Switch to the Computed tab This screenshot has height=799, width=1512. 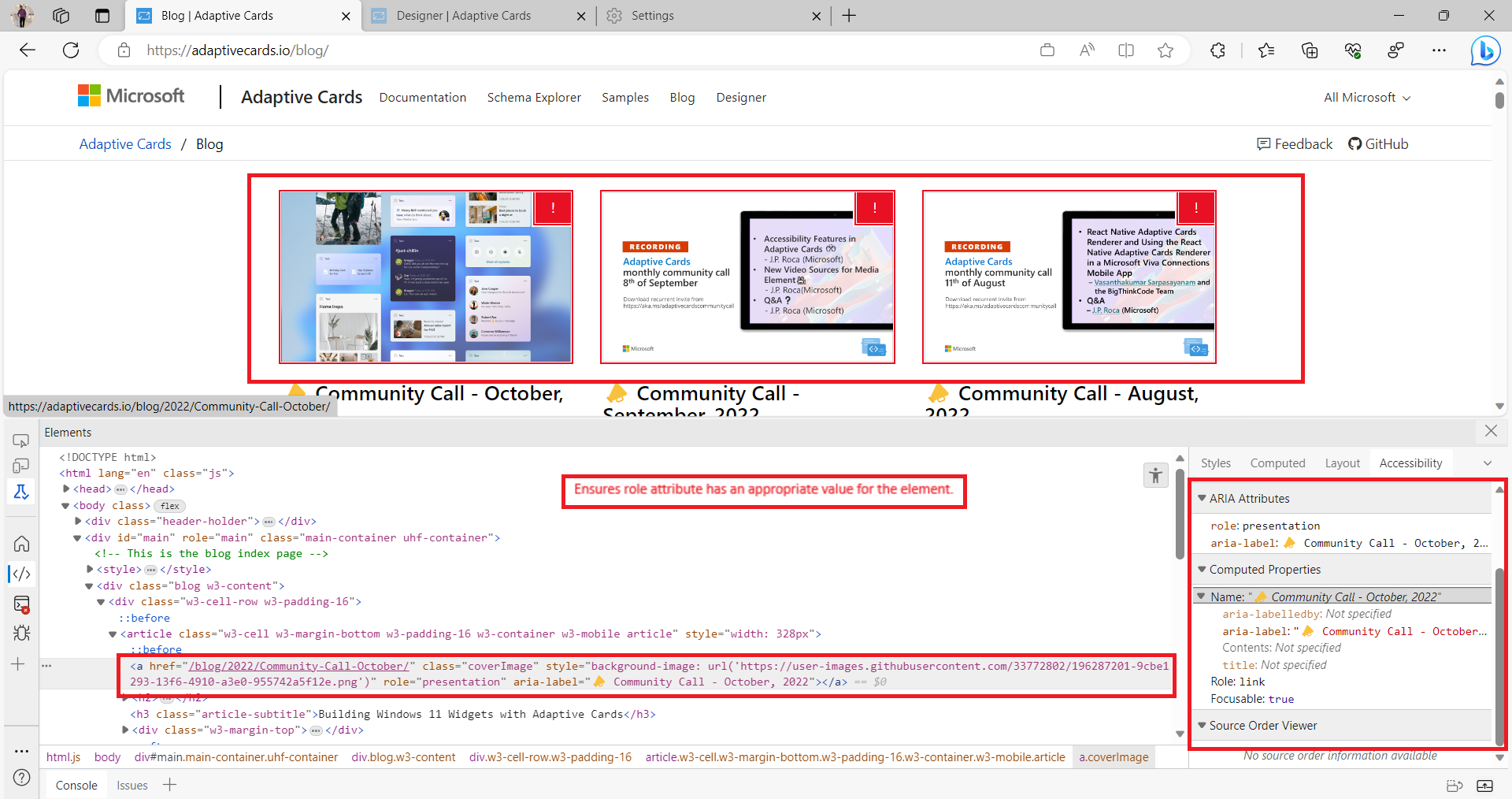[1277, 463]
